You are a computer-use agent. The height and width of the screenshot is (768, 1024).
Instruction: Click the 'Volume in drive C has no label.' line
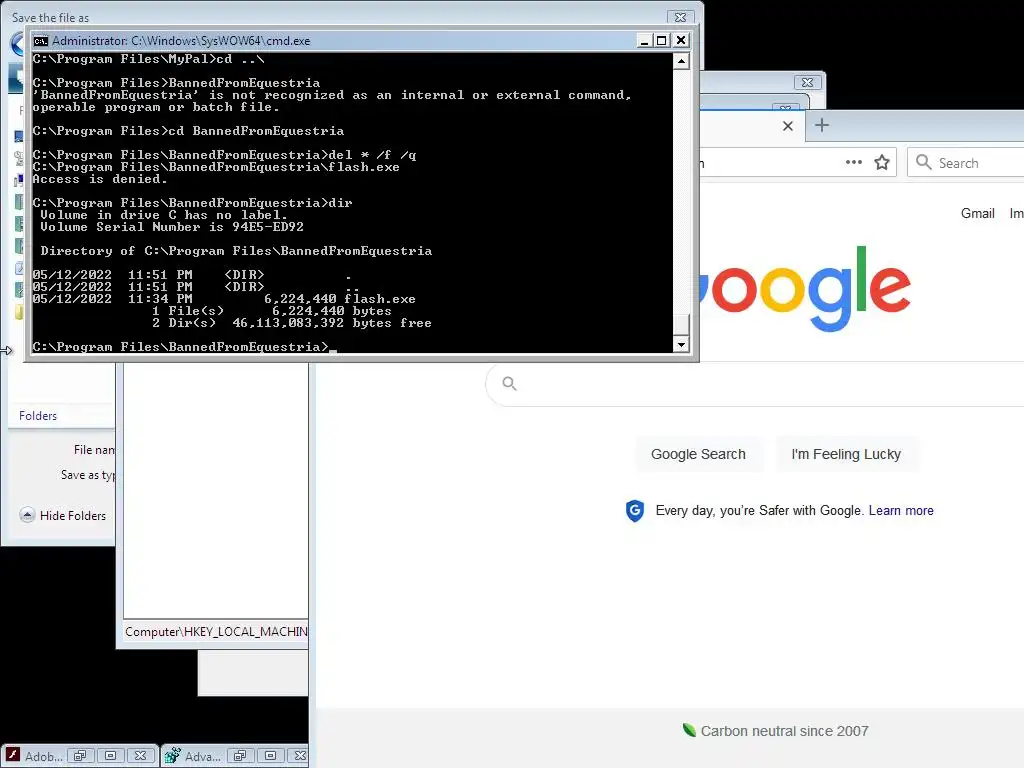(x=164, y=215)
